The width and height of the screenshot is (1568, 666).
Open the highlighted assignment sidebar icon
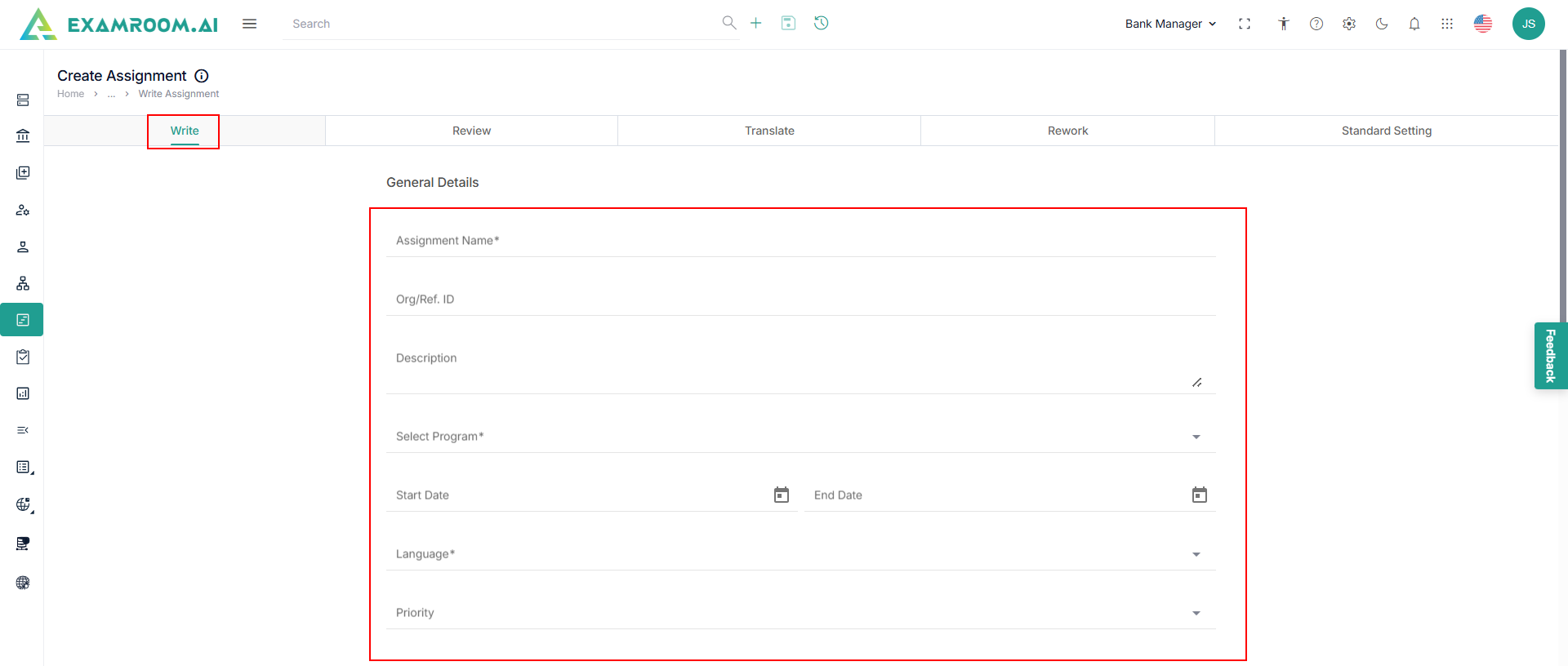pyautogui.click(x=22, y=320)
